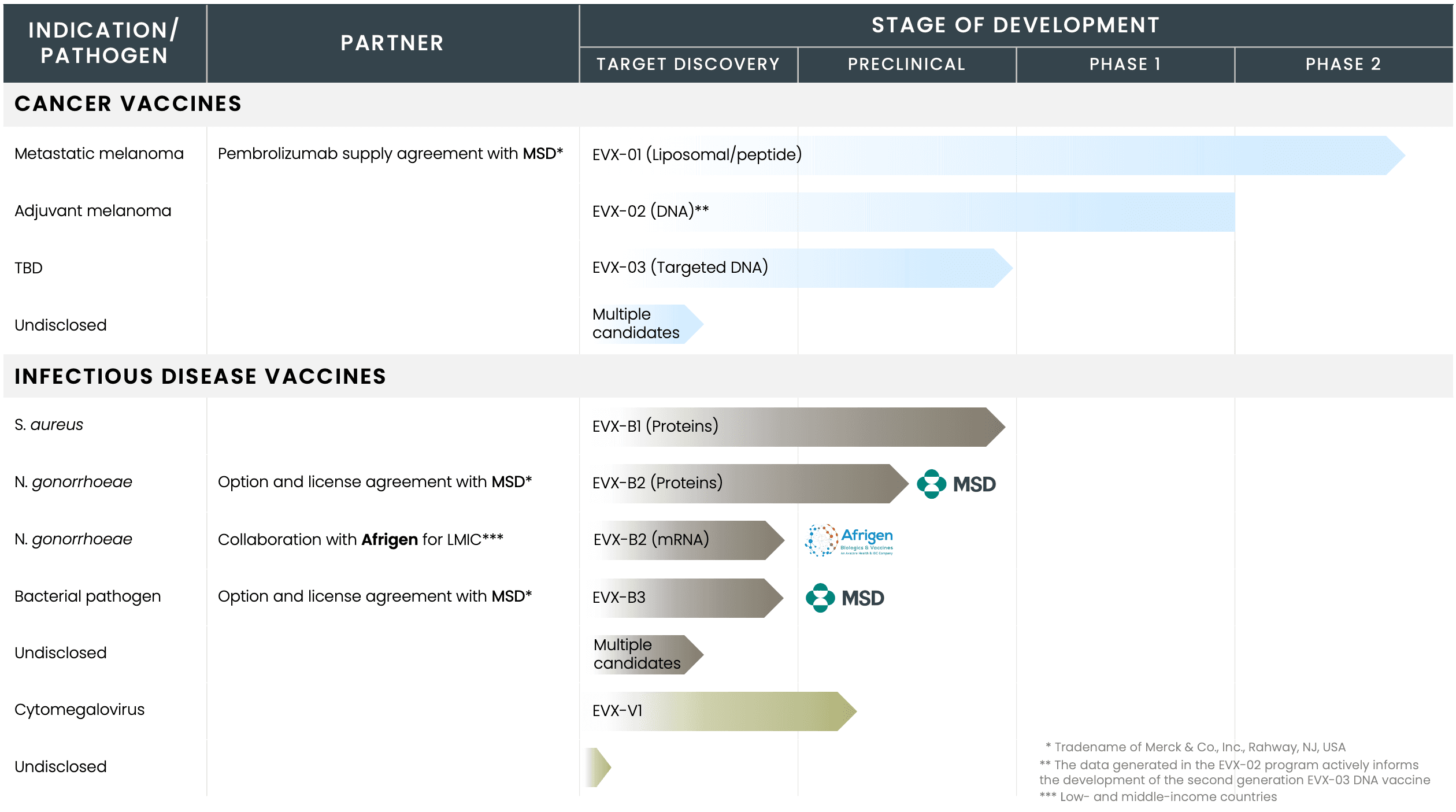
Task: Click the MSD option agreement text for Bacterial pathogen
Action: pyautogui.click(x=375, y=596)
